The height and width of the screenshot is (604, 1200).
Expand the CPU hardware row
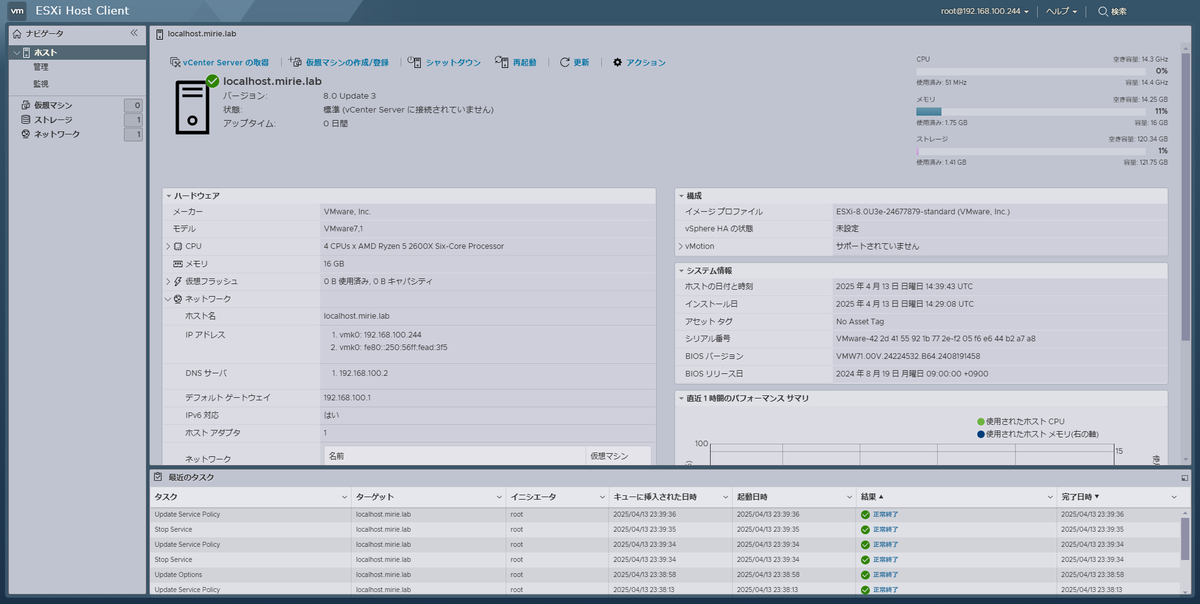coord(168,246)
